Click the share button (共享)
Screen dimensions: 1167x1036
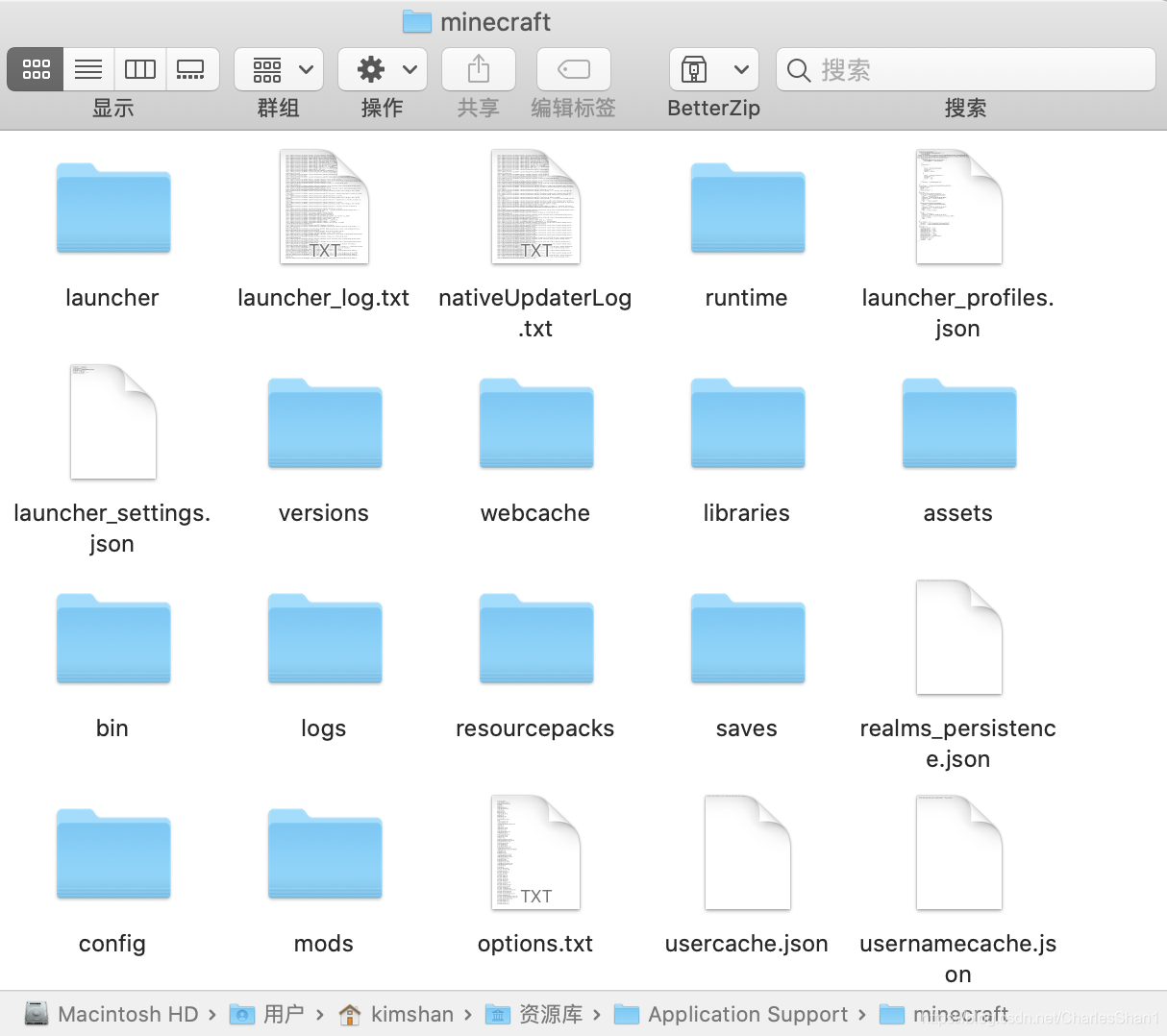pos(479,69)
